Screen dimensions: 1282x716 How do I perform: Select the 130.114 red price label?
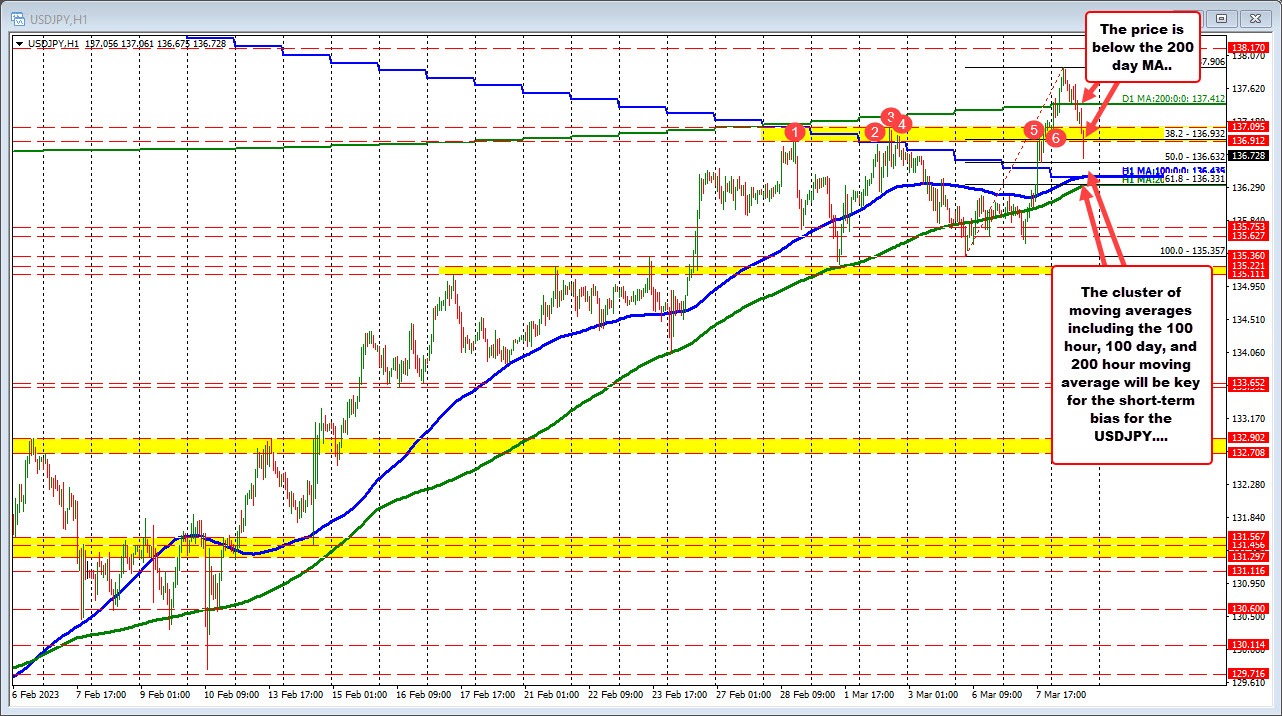[x=1246, y=645]
